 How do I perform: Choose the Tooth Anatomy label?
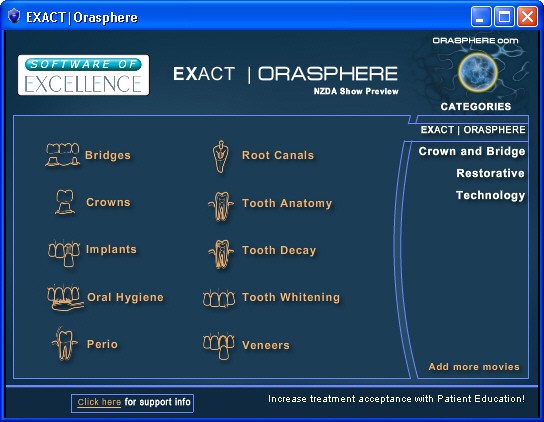(287, 203)
